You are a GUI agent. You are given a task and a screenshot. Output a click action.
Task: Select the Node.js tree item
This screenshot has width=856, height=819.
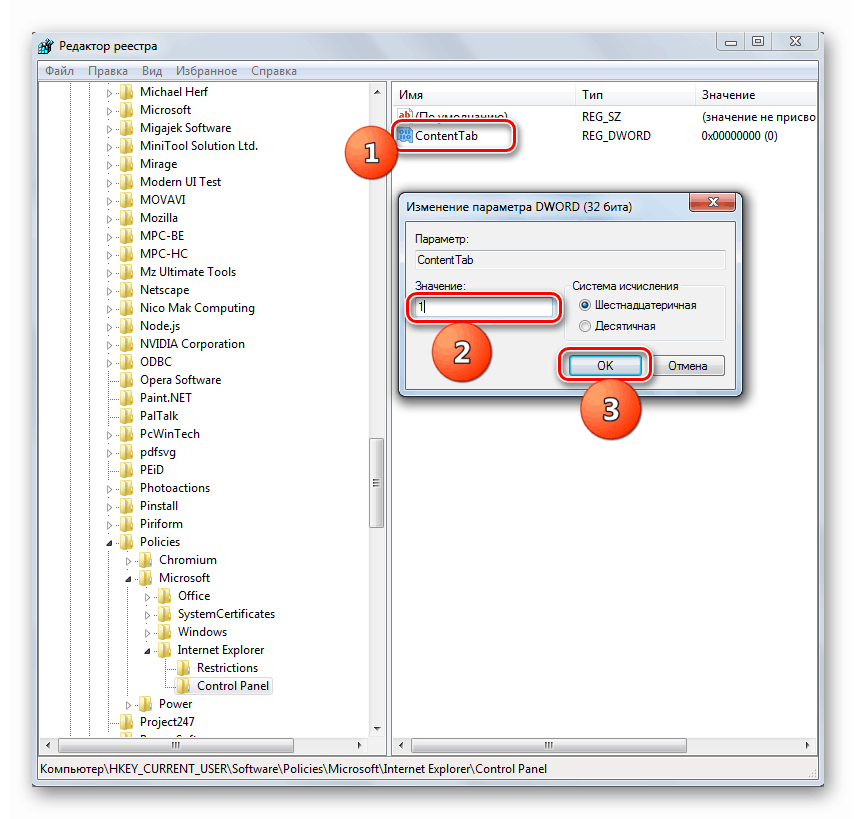click(x=160, y=326)
